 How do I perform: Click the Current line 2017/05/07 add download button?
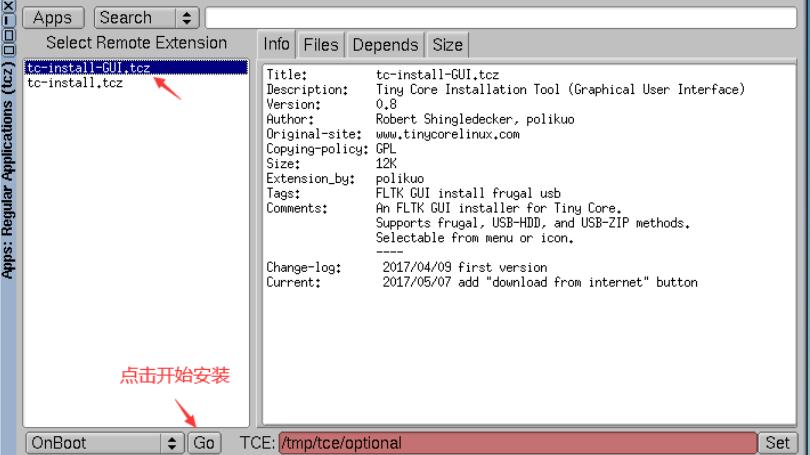pos(540,283)
